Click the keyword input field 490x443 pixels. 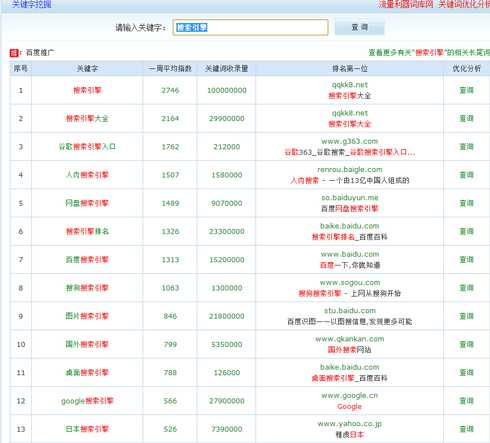point(250,27)
